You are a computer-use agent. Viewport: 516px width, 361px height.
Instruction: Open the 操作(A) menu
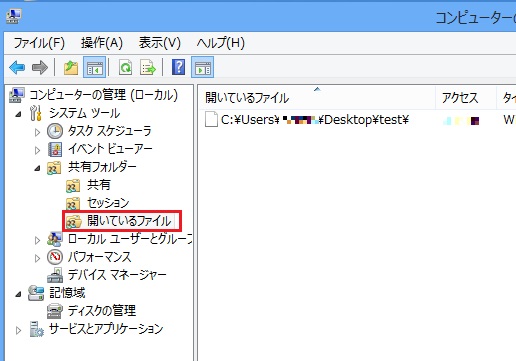coord(102,43)
